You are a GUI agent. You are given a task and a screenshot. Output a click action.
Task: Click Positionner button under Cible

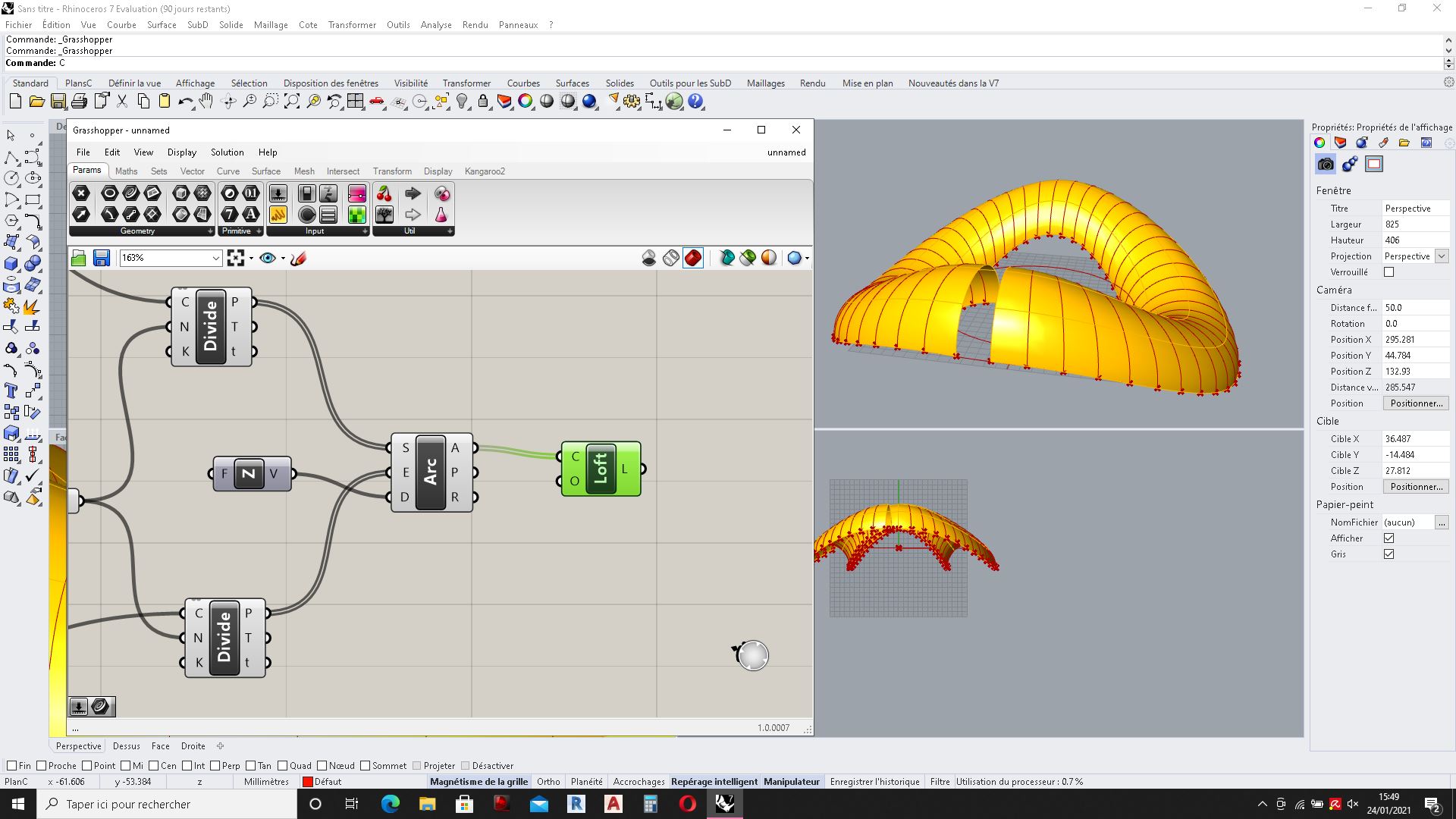pyautogui.click(x=1415, y=487)
